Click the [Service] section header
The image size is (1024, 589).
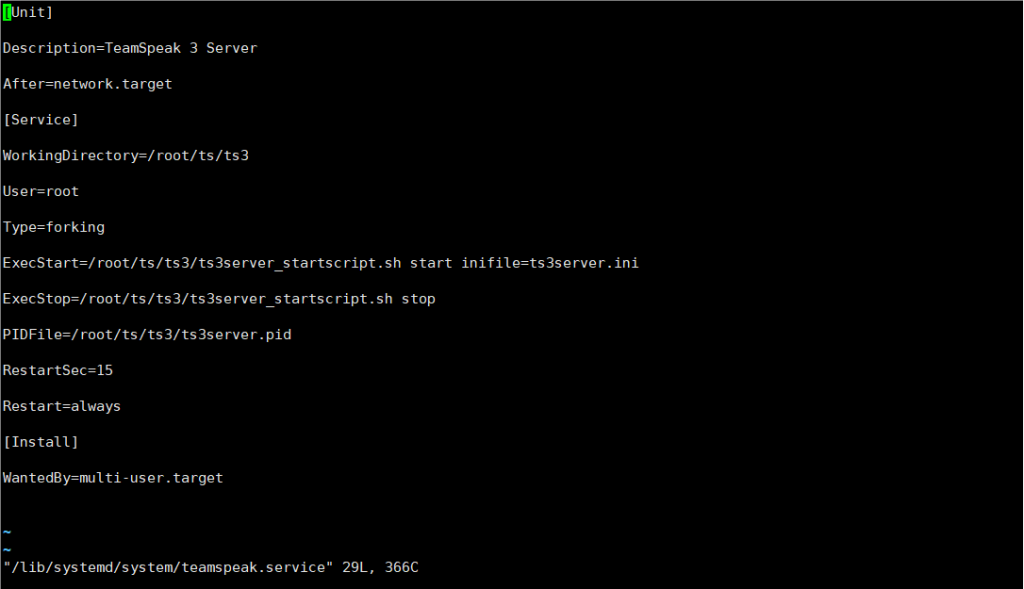pyautogui.click(x=40, y=120)
